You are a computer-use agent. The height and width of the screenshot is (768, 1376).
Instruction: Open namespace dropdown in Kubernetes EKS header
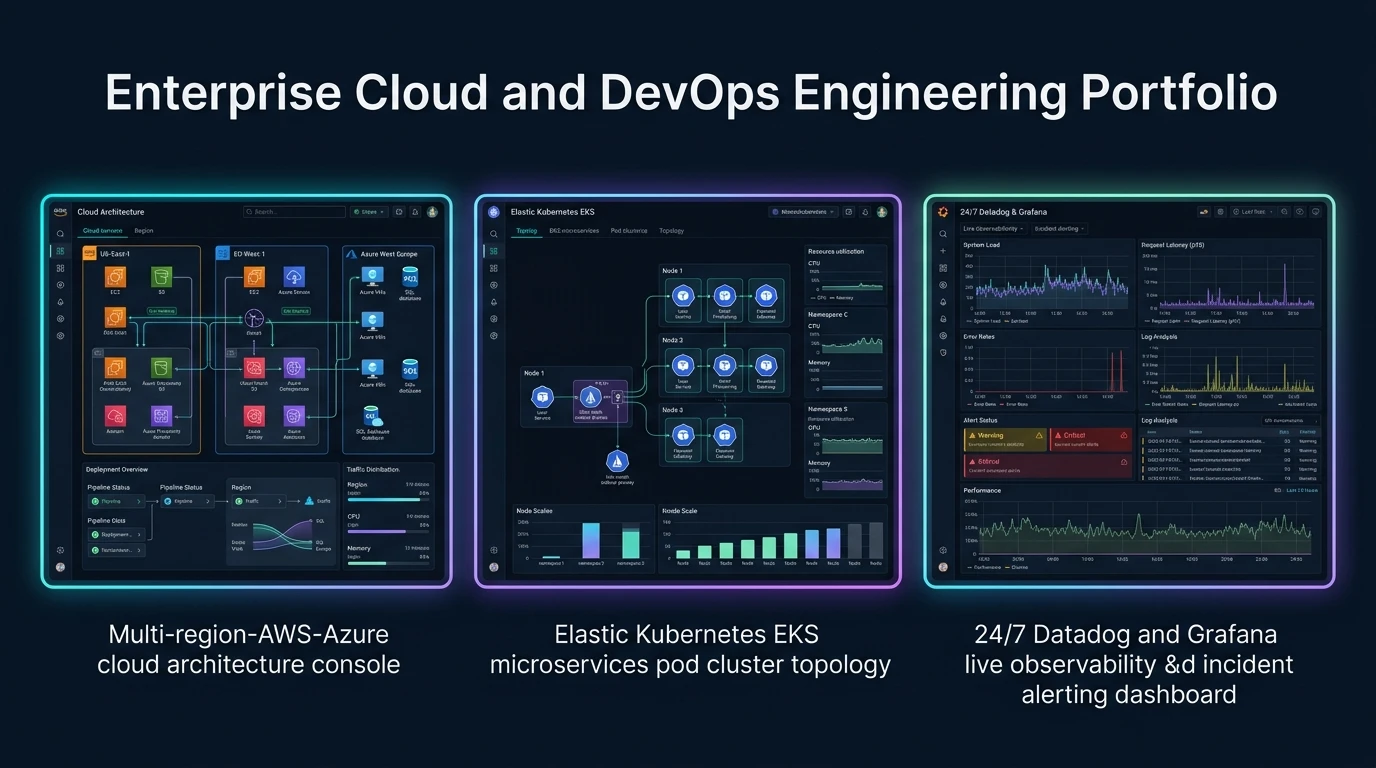click(803, 212)
